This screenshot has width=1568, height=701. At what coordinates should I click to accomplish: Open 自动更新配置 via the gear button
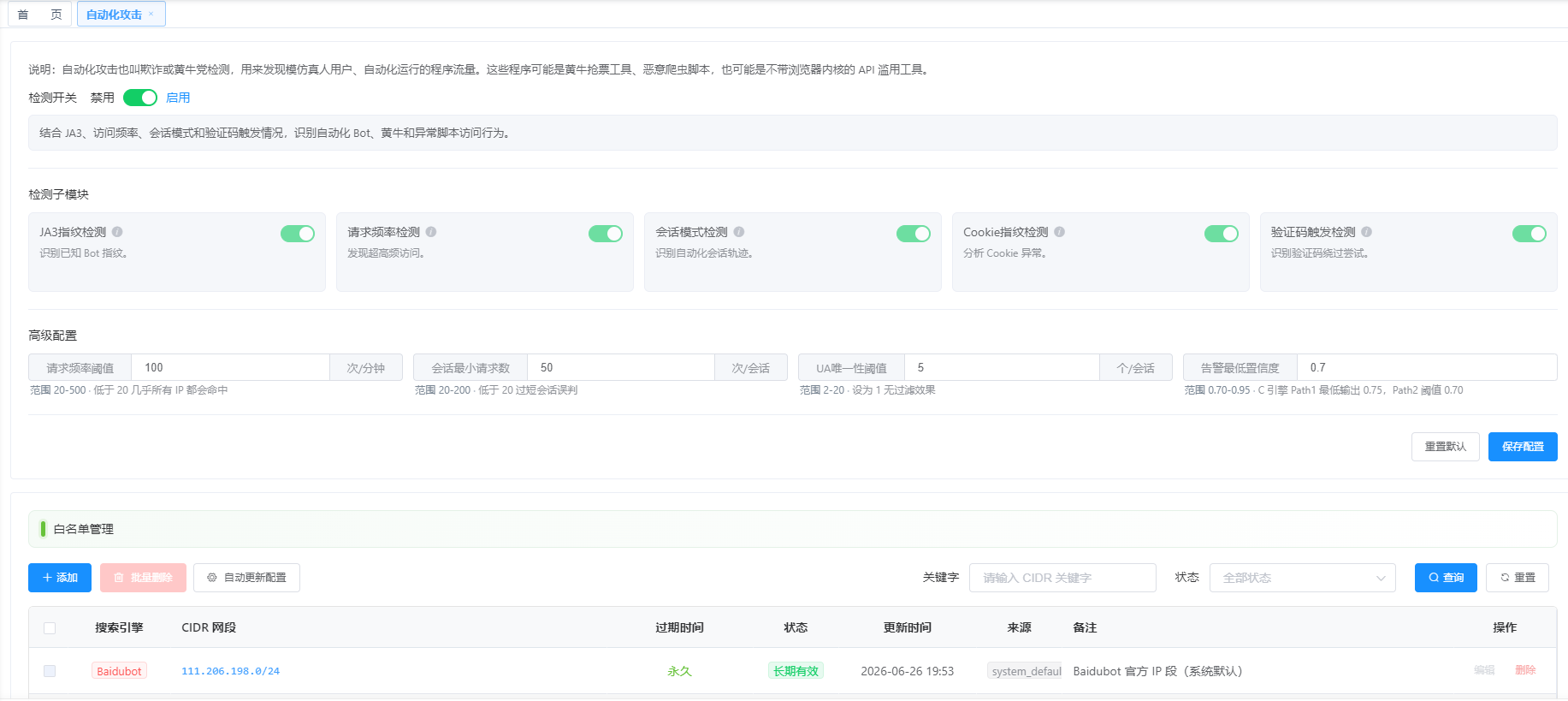246,578
